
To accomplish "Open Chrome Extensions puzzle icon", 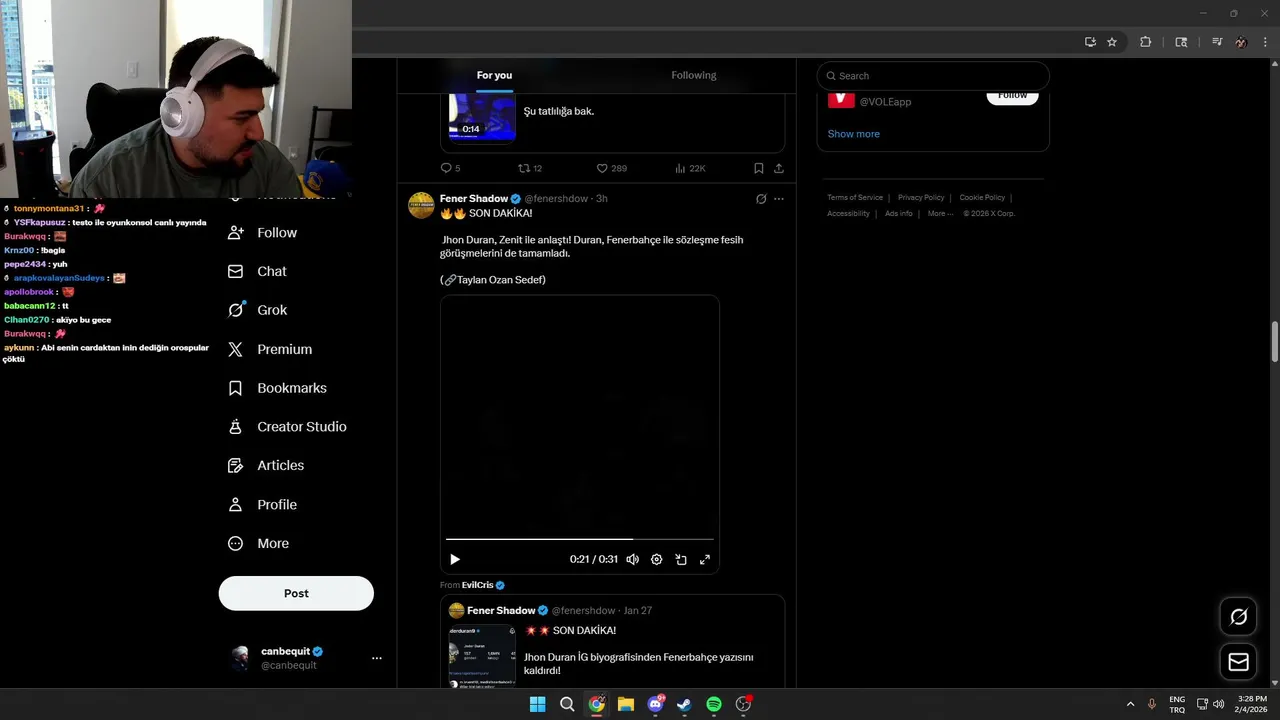I will tap(1146, 42).
